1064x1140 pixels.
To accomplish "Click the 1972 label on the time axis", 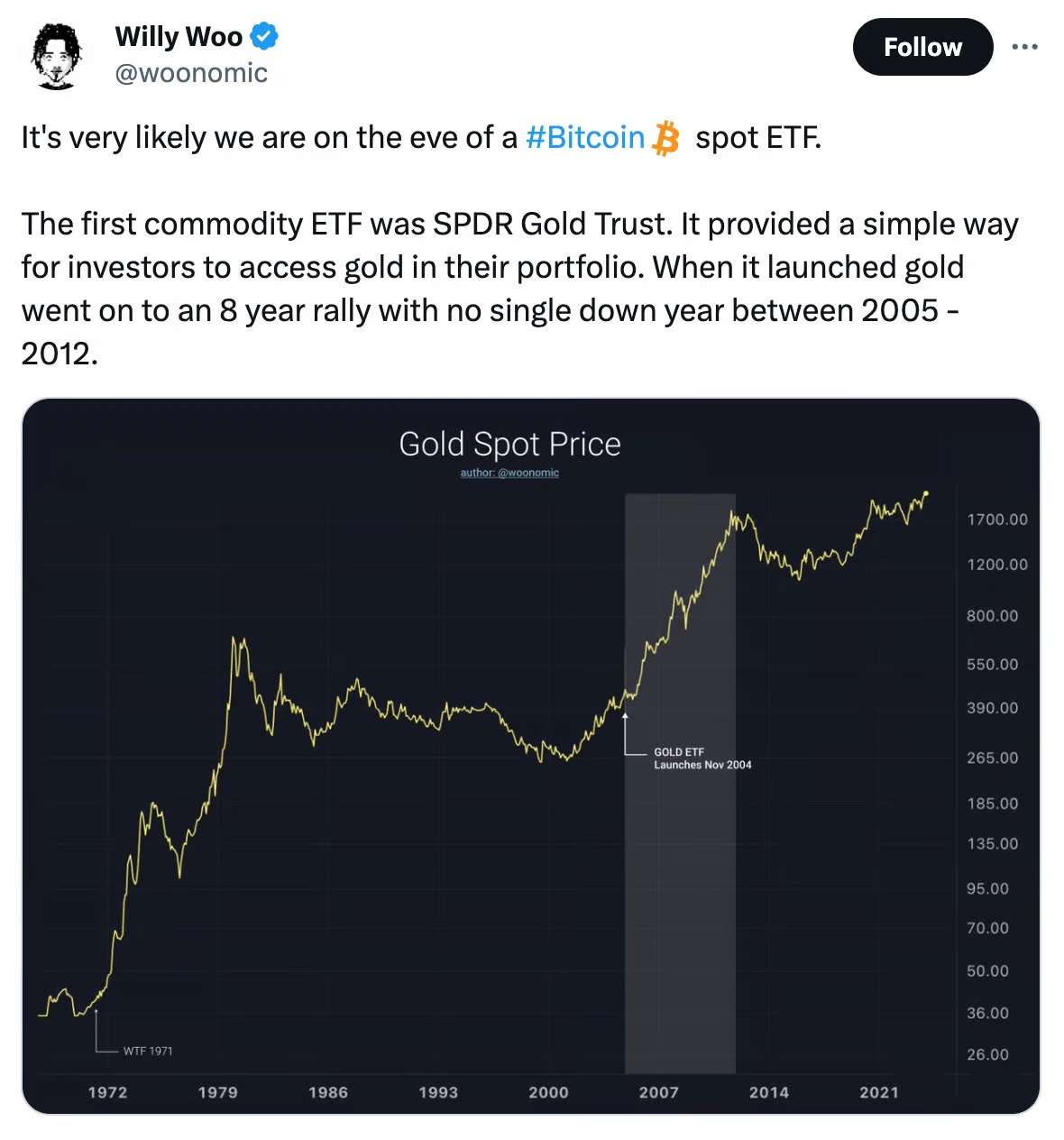I will pyautogui.click(x=107, y=1092).
